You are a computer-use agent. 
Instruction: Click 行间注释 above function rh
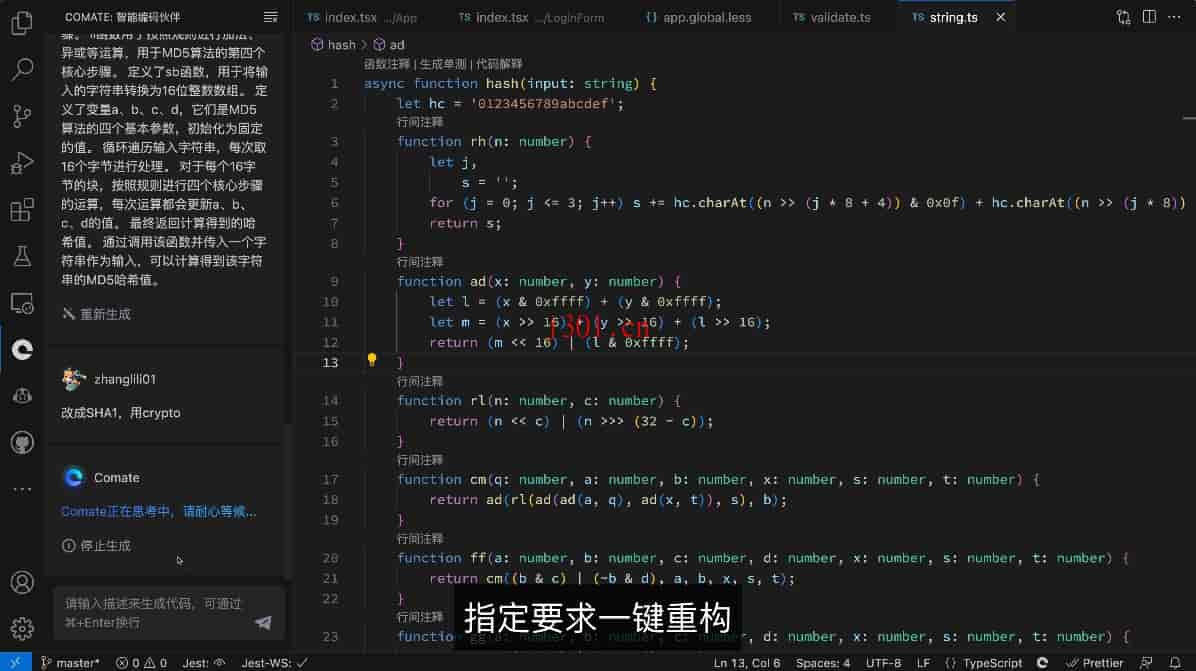click(420, 122)
